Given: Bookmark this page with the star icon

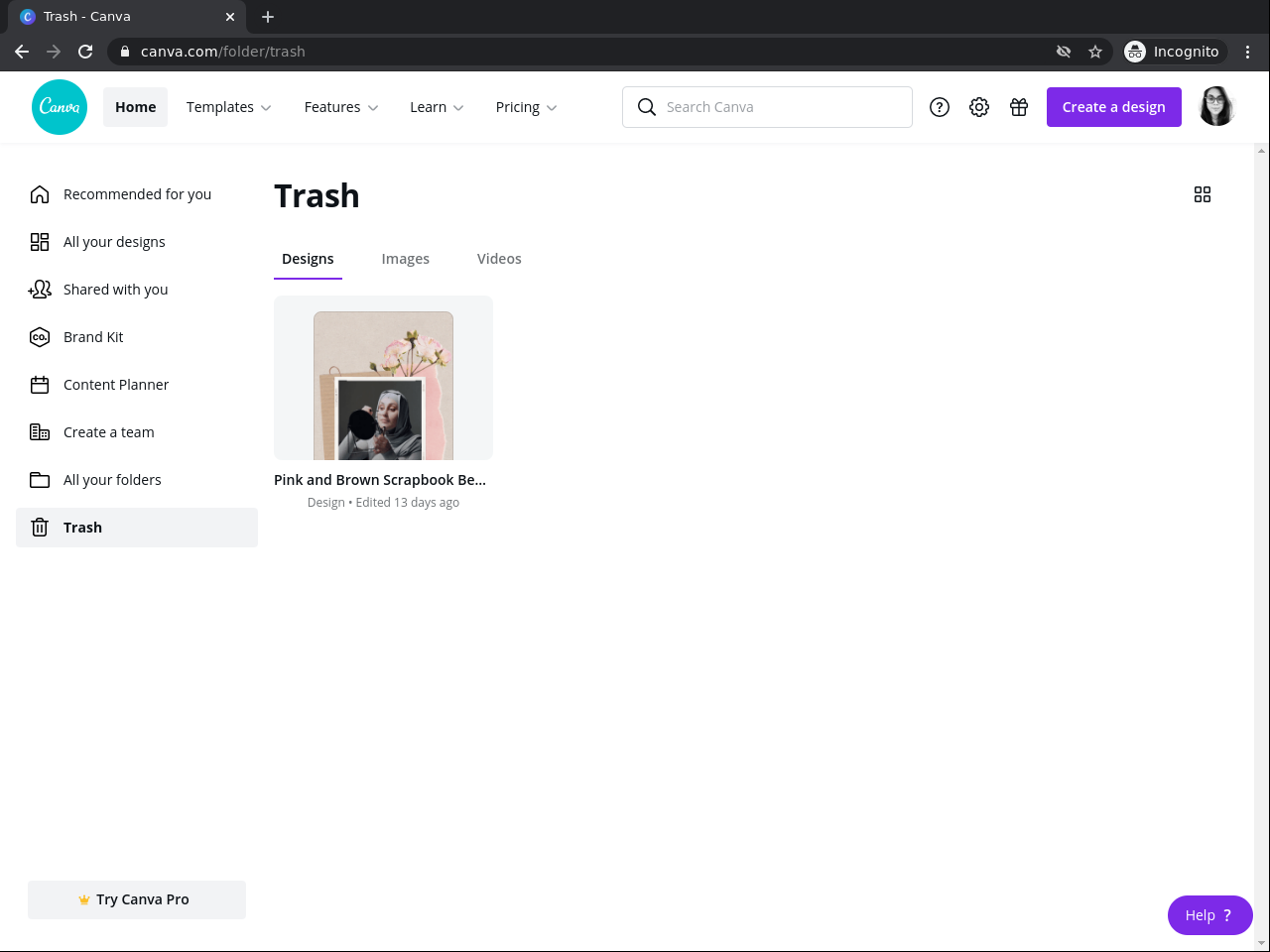Looking at the screenshot, I should coord(1095,52).
